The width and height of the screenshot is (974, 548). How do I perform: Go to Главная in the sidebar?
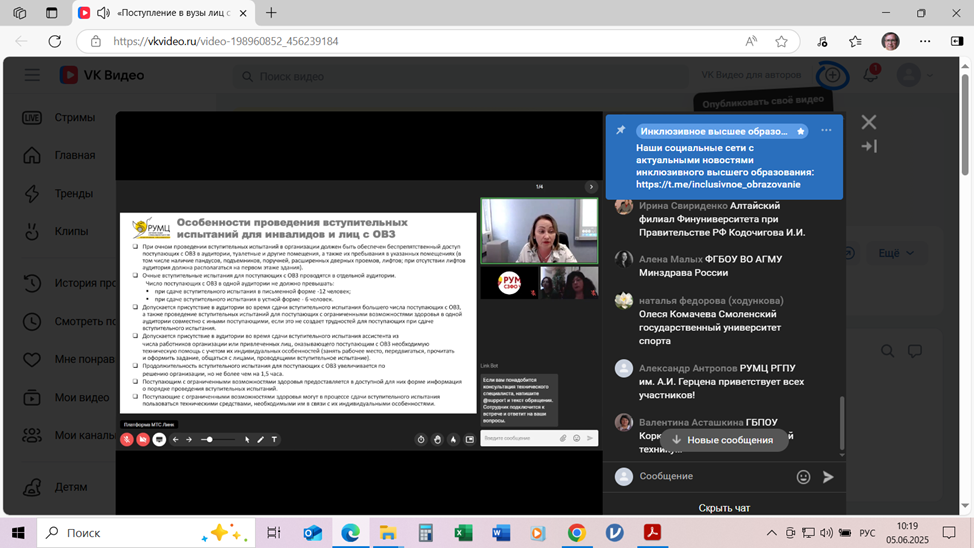coord(75,155)
